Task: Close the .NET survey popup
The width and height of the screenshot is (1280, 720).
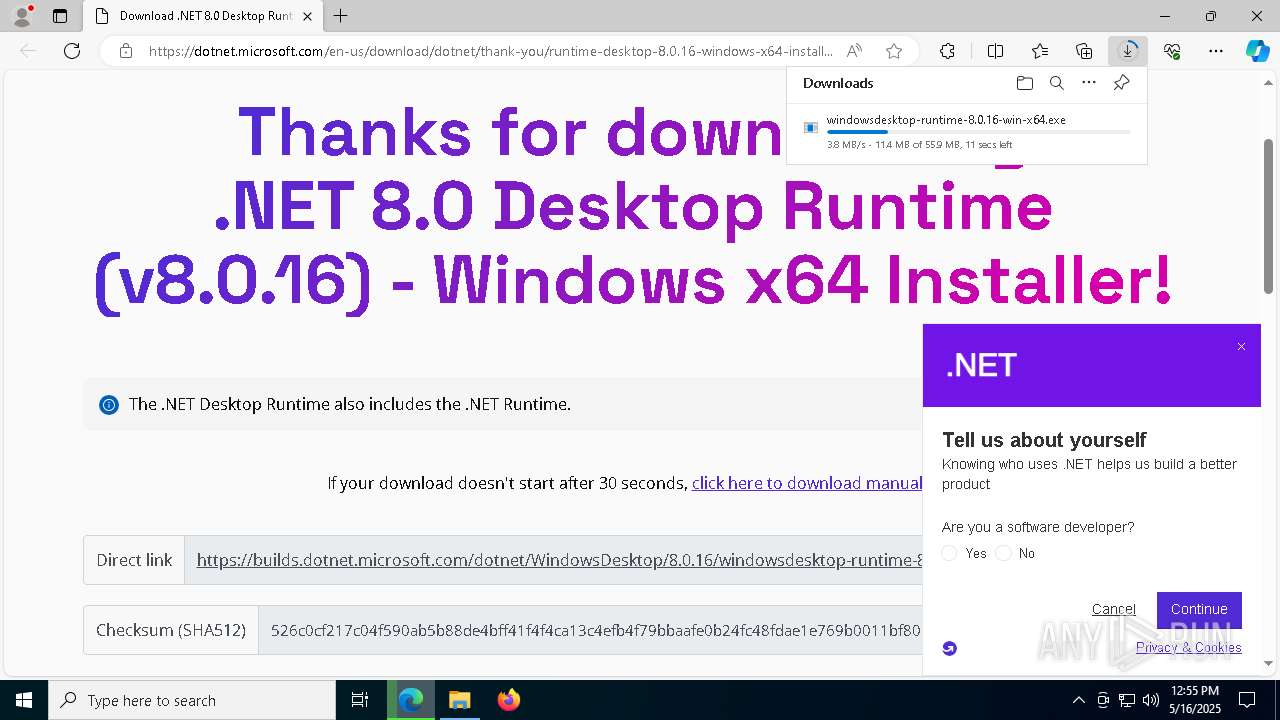Action: tap(1241, 347)
